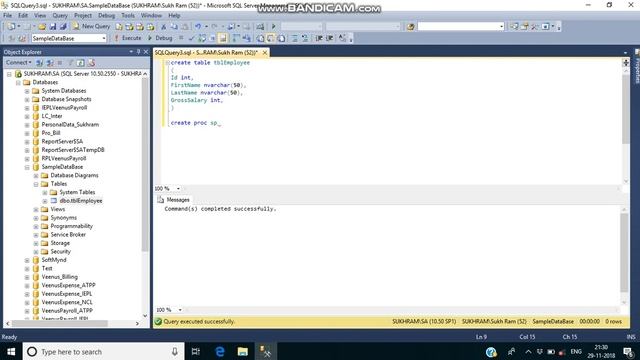Click the Start debugging green arrow icon
Viewport: 640px width, 360px height.
(273, 27)
